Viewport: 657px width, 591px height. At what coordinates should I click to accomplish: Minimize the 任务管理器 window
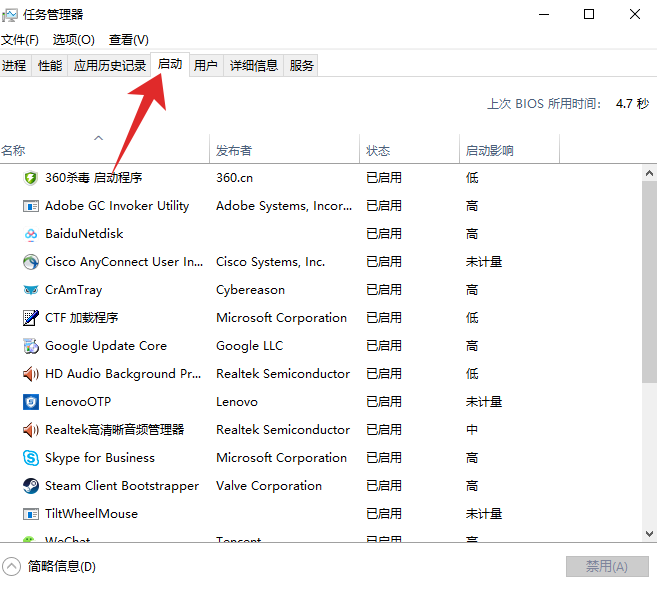coord(544,15)
